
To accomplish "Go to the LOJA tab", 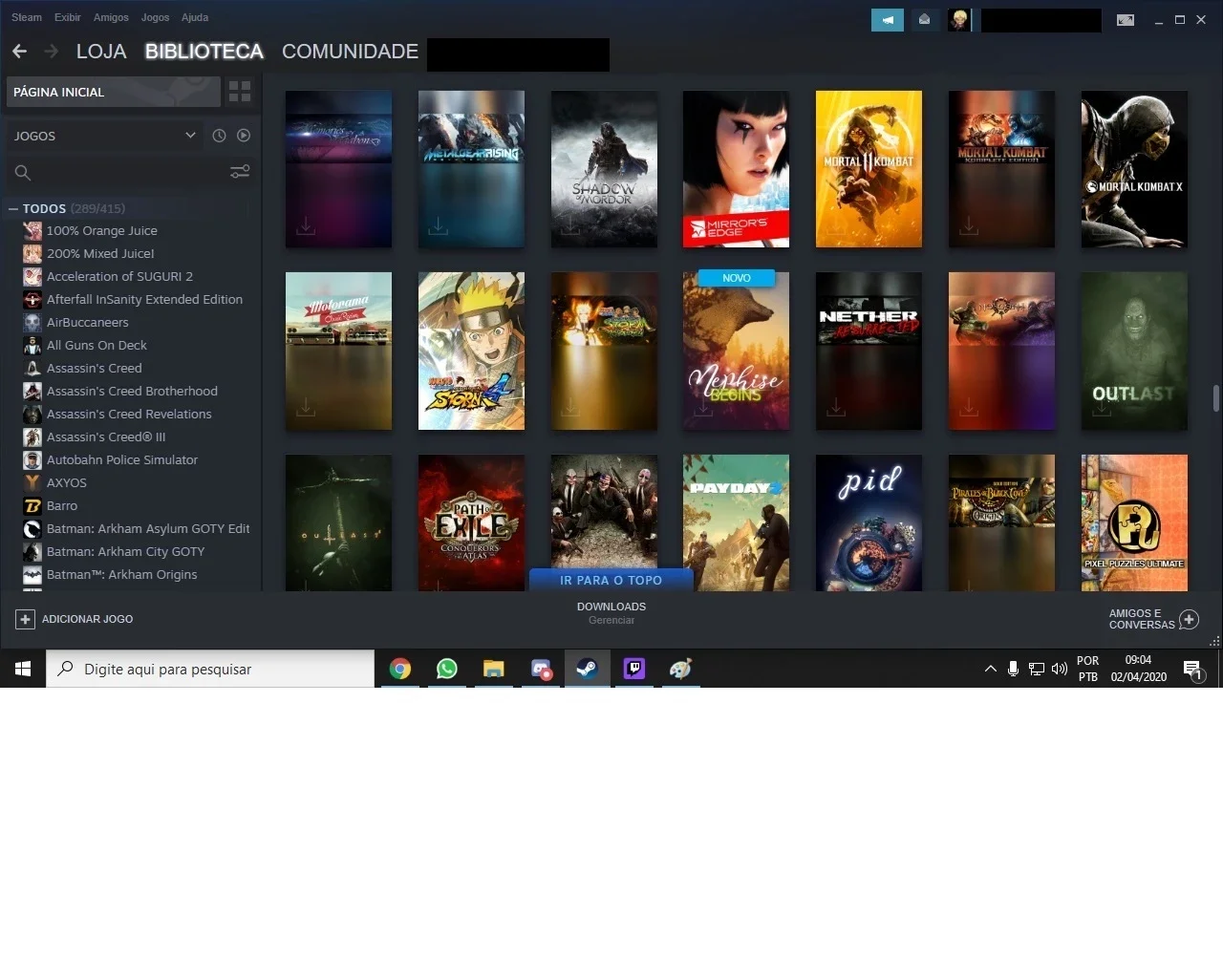I will pos(101,52).
